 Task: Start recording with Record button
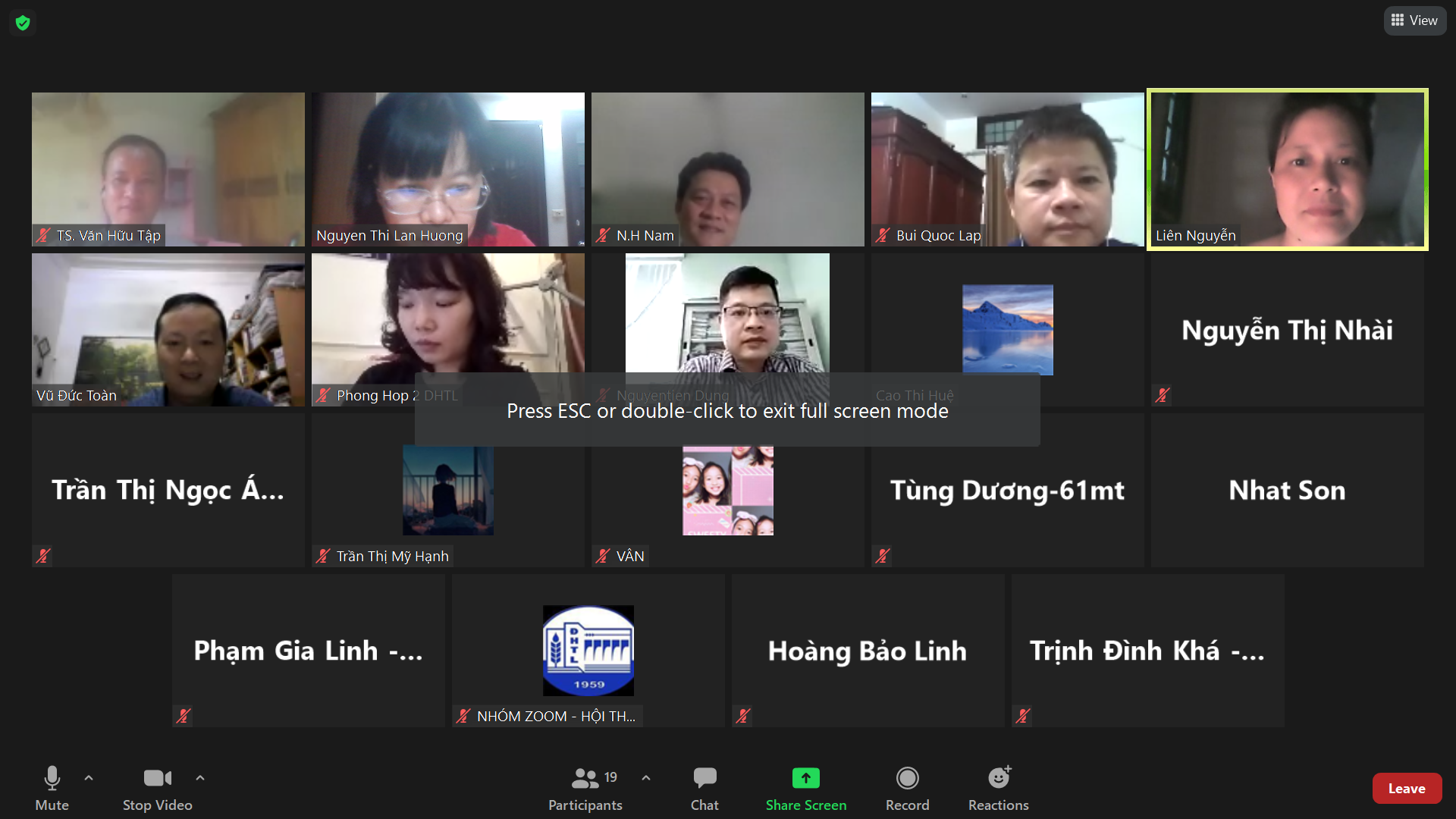point(907,789)
